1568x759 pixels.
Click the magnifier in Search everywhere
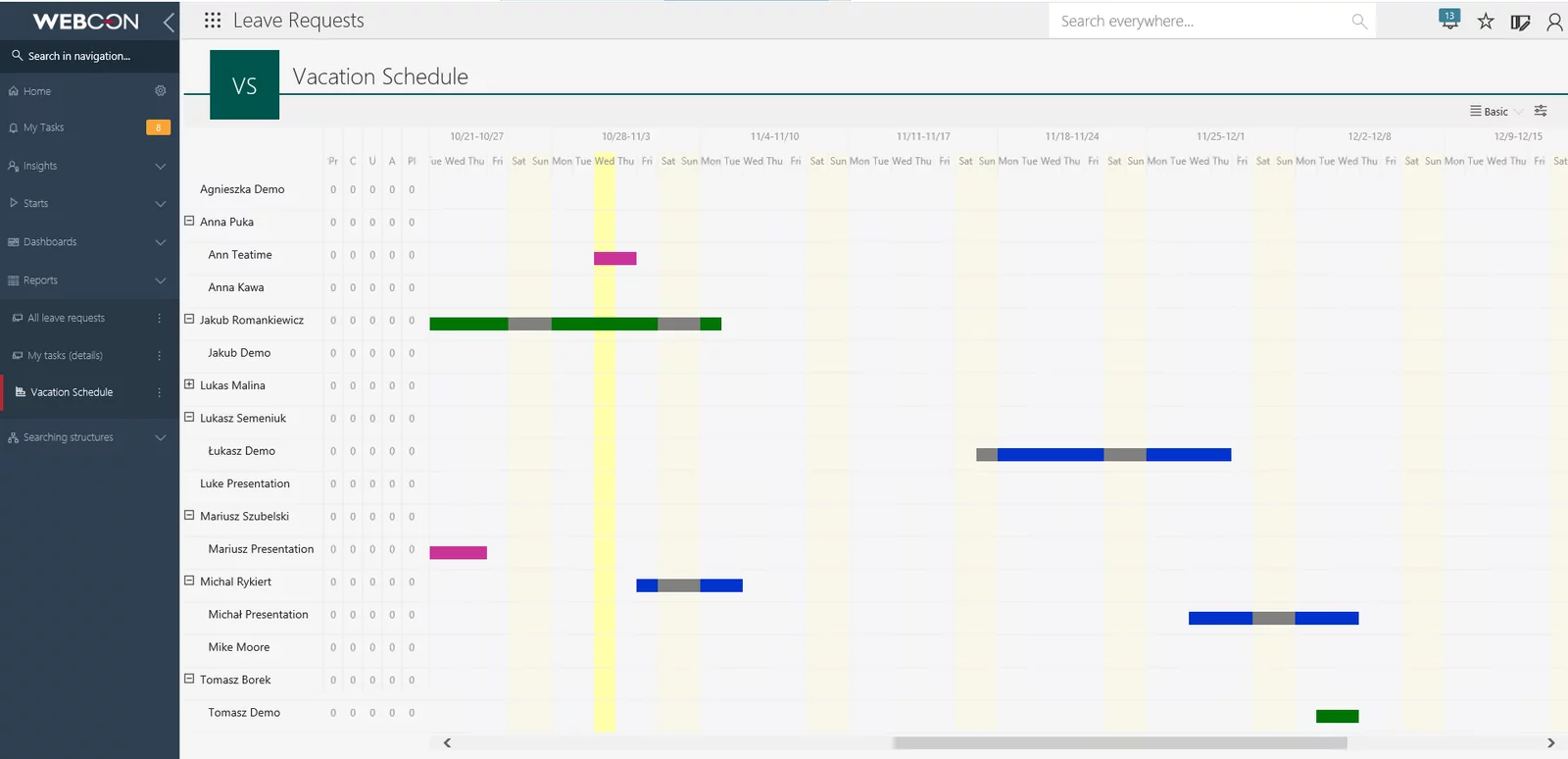(1359, 22)
